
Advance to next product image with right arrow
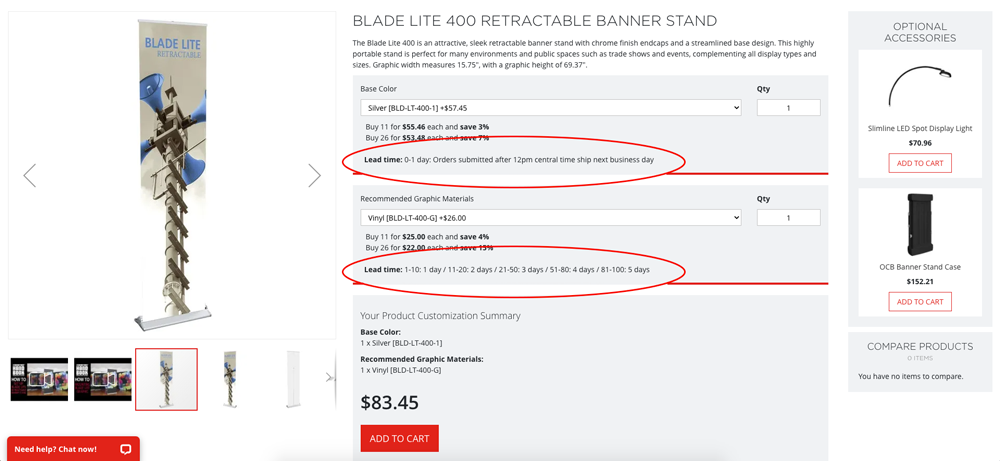[x=314, y=175]
